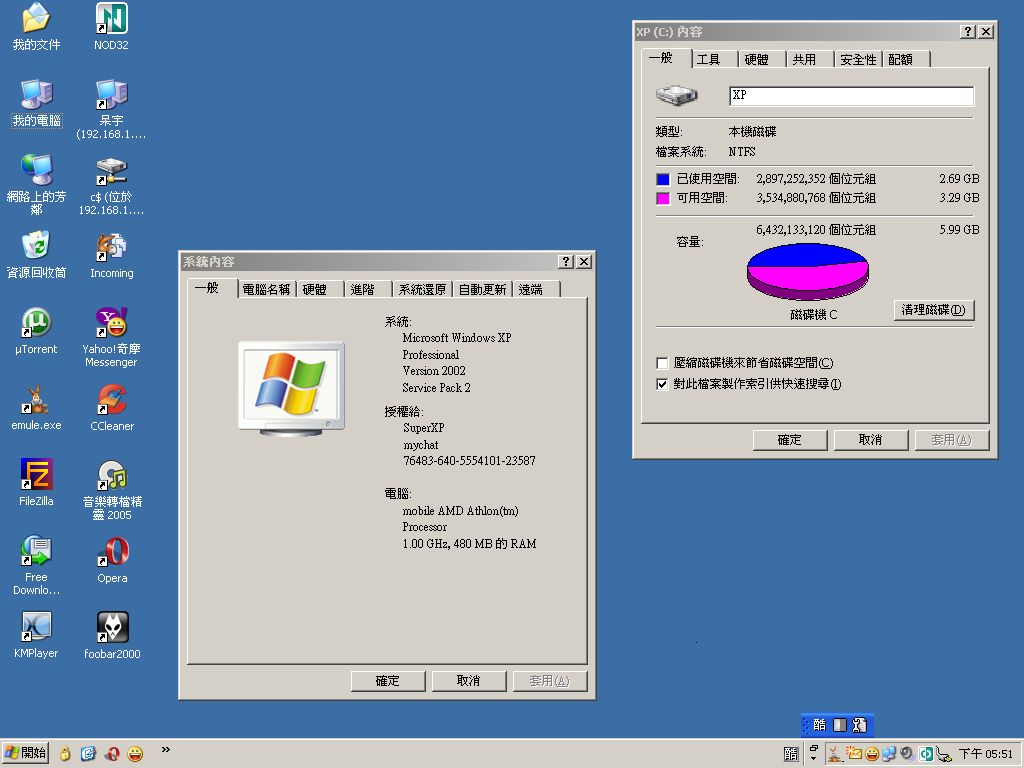The height and width of the screenshot is (768, 1024).
Task: Click the volume label field containing XP
Action: 852,96
